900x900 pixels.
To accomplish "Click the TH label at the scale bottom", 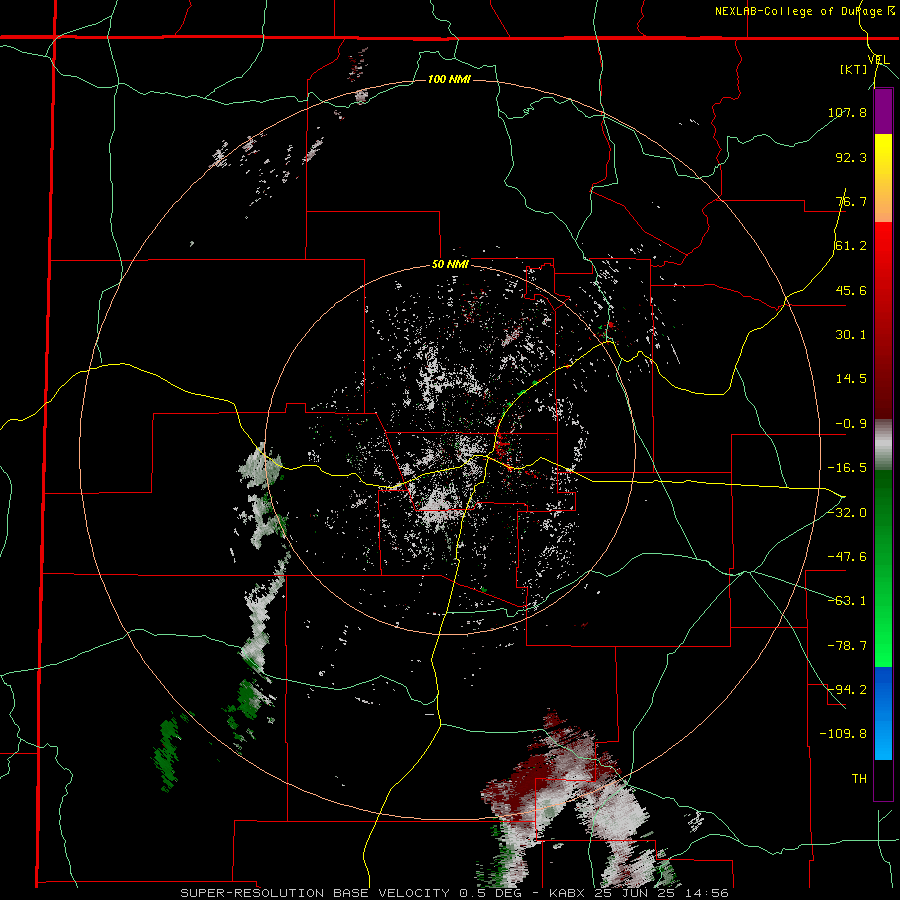I will [x=859, y=778].
